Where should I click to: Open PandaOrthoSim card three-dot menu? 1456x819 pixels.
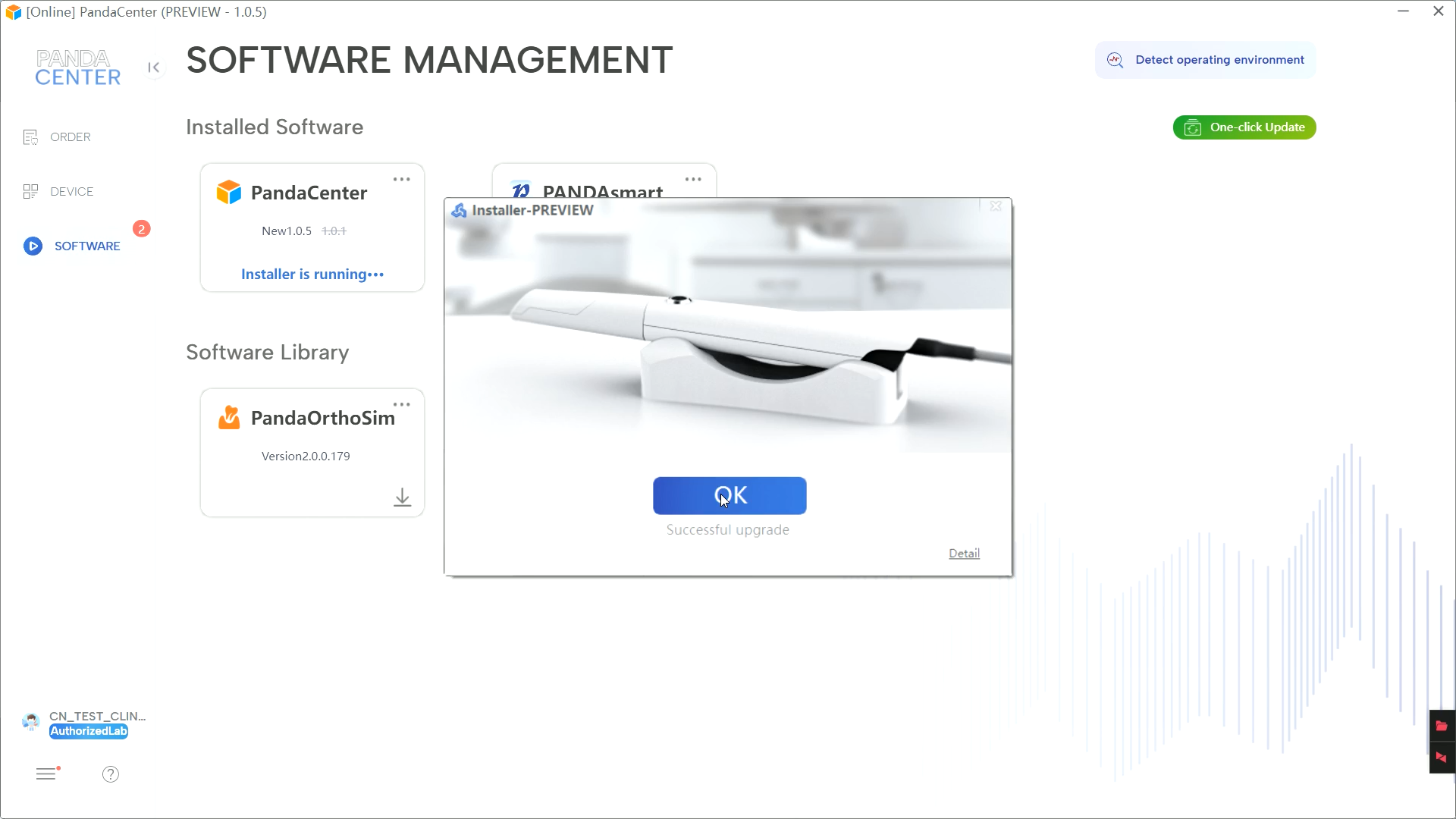[401, 405]
